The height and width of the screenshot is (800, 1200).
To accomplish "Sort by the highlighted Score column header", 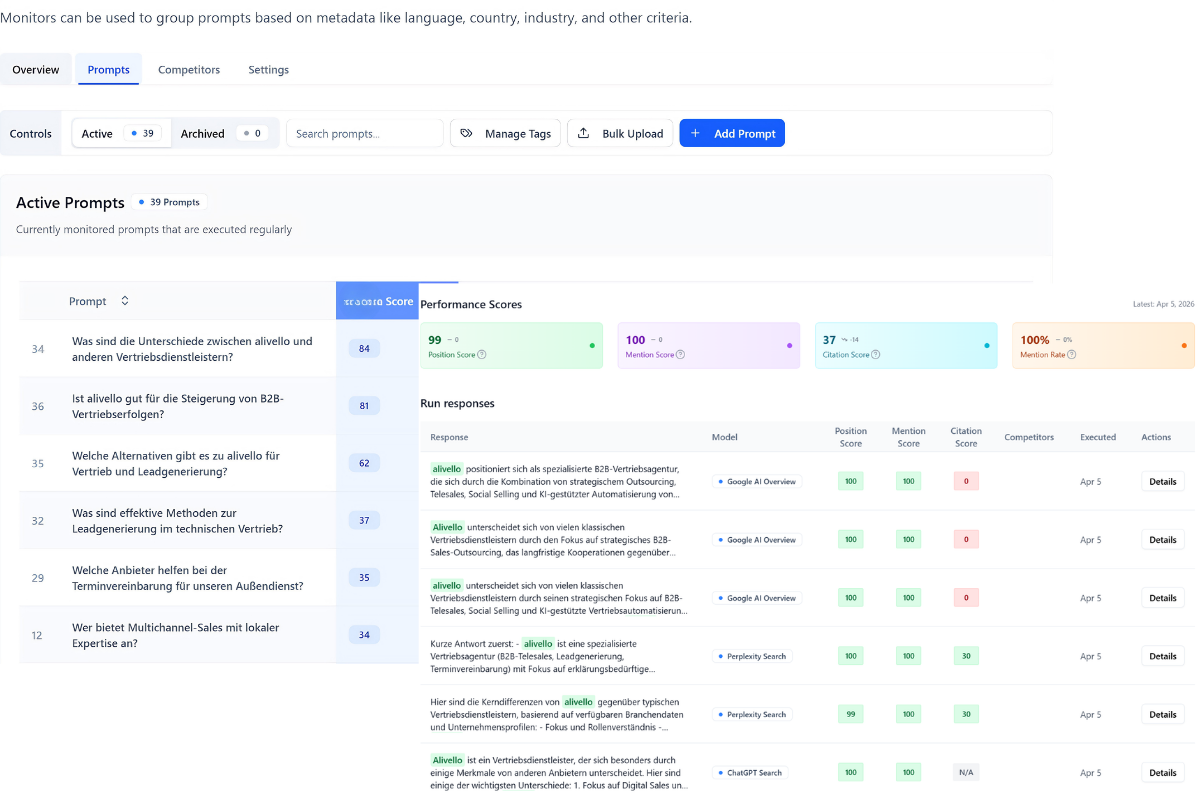I will pos(377,301).
